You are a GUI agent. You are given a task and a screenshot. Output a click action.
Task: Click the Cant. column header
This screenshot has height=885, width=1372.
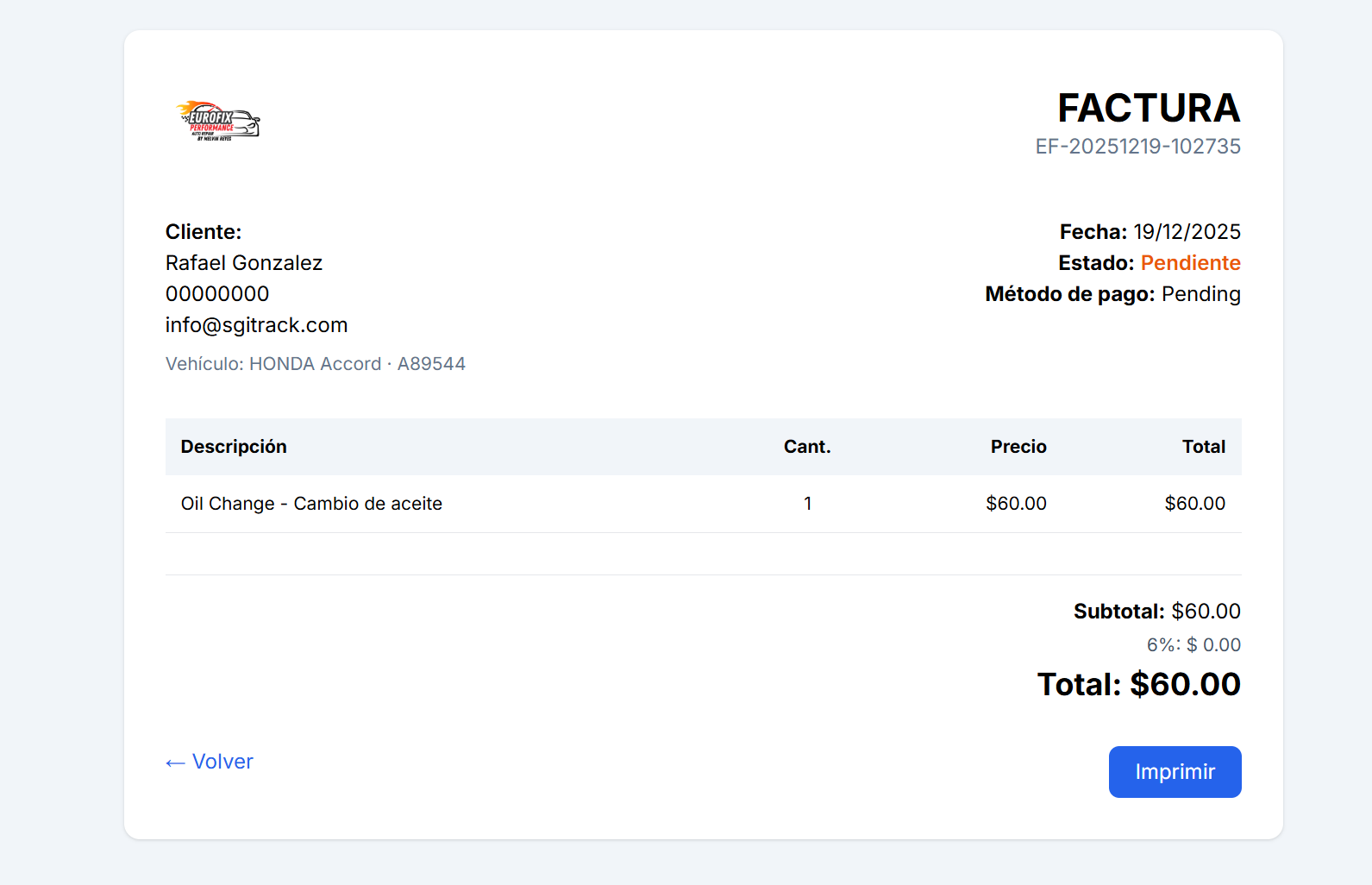click(807, 447)
